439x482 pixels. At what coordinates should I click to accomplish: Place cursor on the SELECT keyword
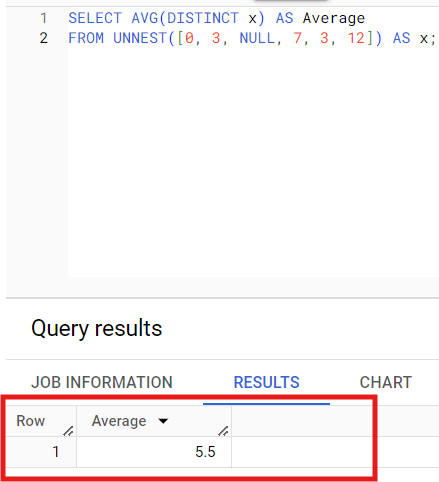point(95,18)
